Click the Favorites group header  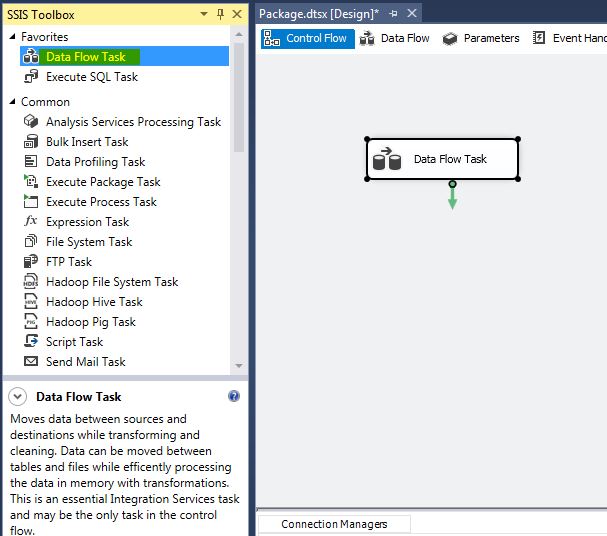(x=45, y=37)
